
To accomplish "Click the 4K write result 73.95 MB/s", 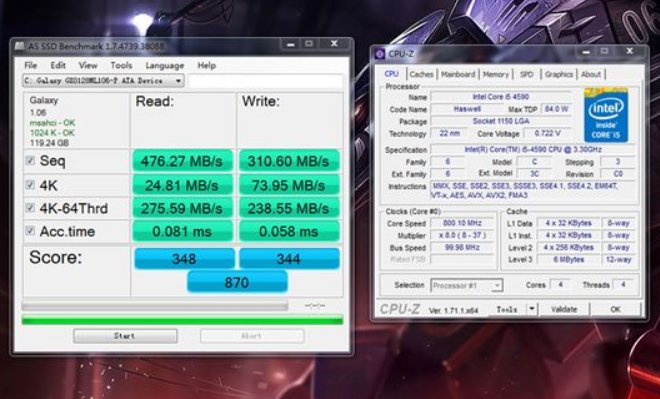I will 289,185.
